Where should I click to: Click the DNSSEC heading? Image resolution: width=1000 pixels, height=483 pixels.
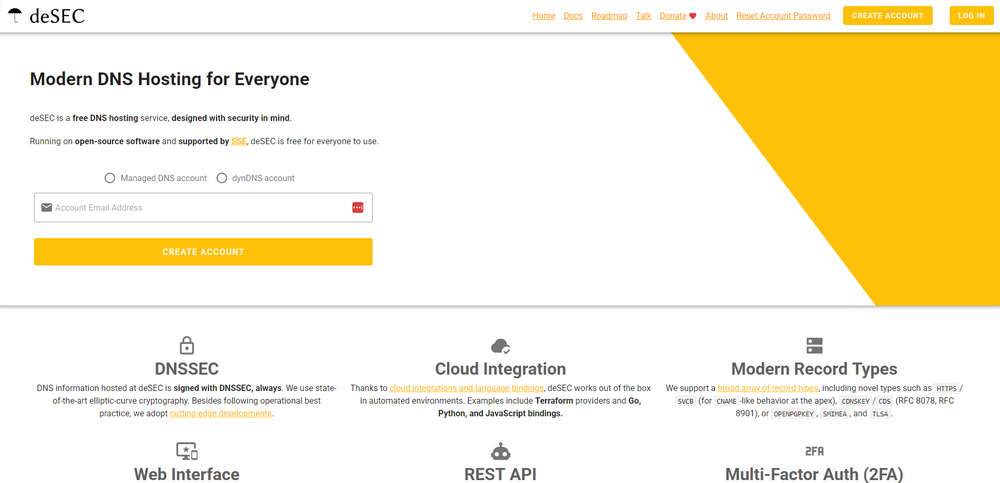pyautogui.click(x=186, y=369)
